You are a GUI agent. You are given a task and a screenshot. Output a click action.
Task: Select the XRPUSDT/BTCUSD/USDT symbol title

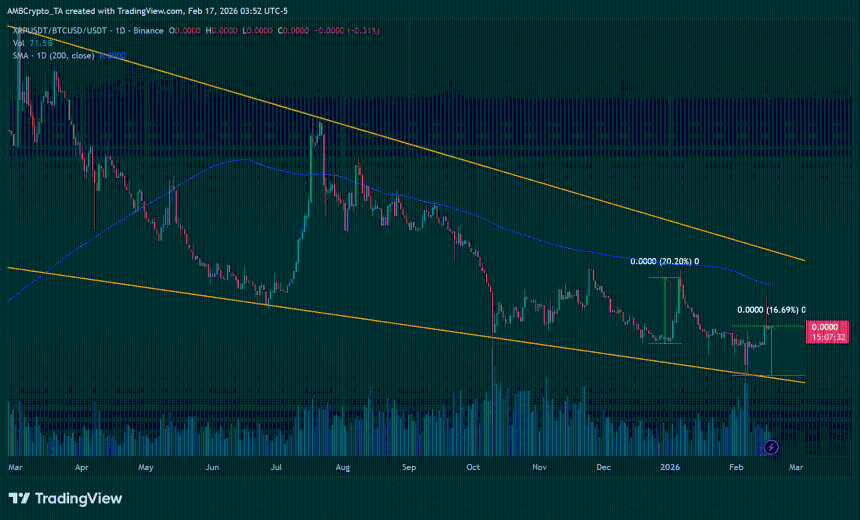(60, 31)
